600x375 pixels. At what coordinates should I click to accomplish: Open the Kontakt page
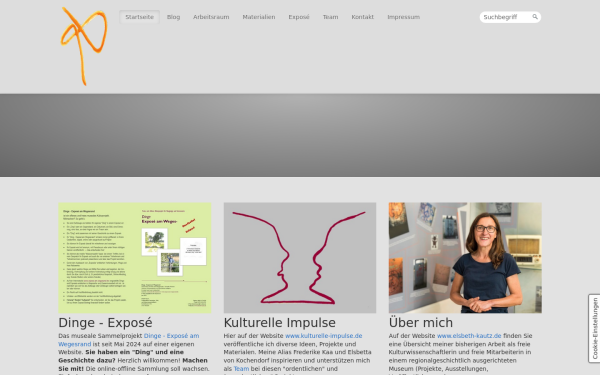pyautogui.click(x=362, y=17)
